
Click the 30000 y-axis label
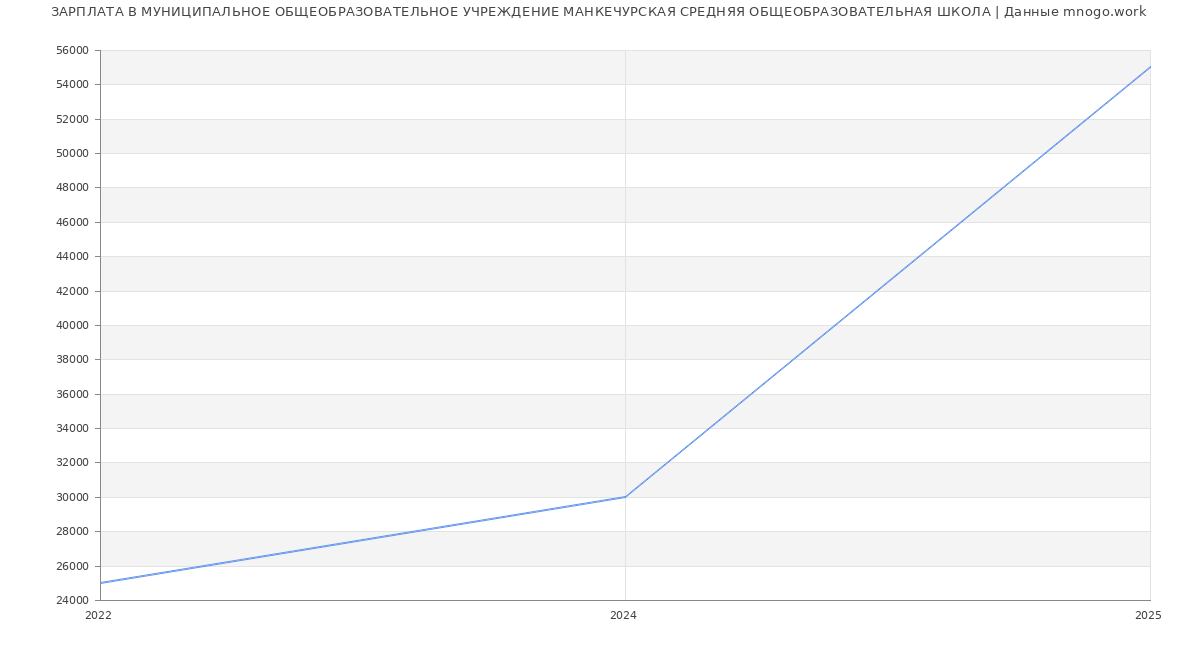point(73,497)
